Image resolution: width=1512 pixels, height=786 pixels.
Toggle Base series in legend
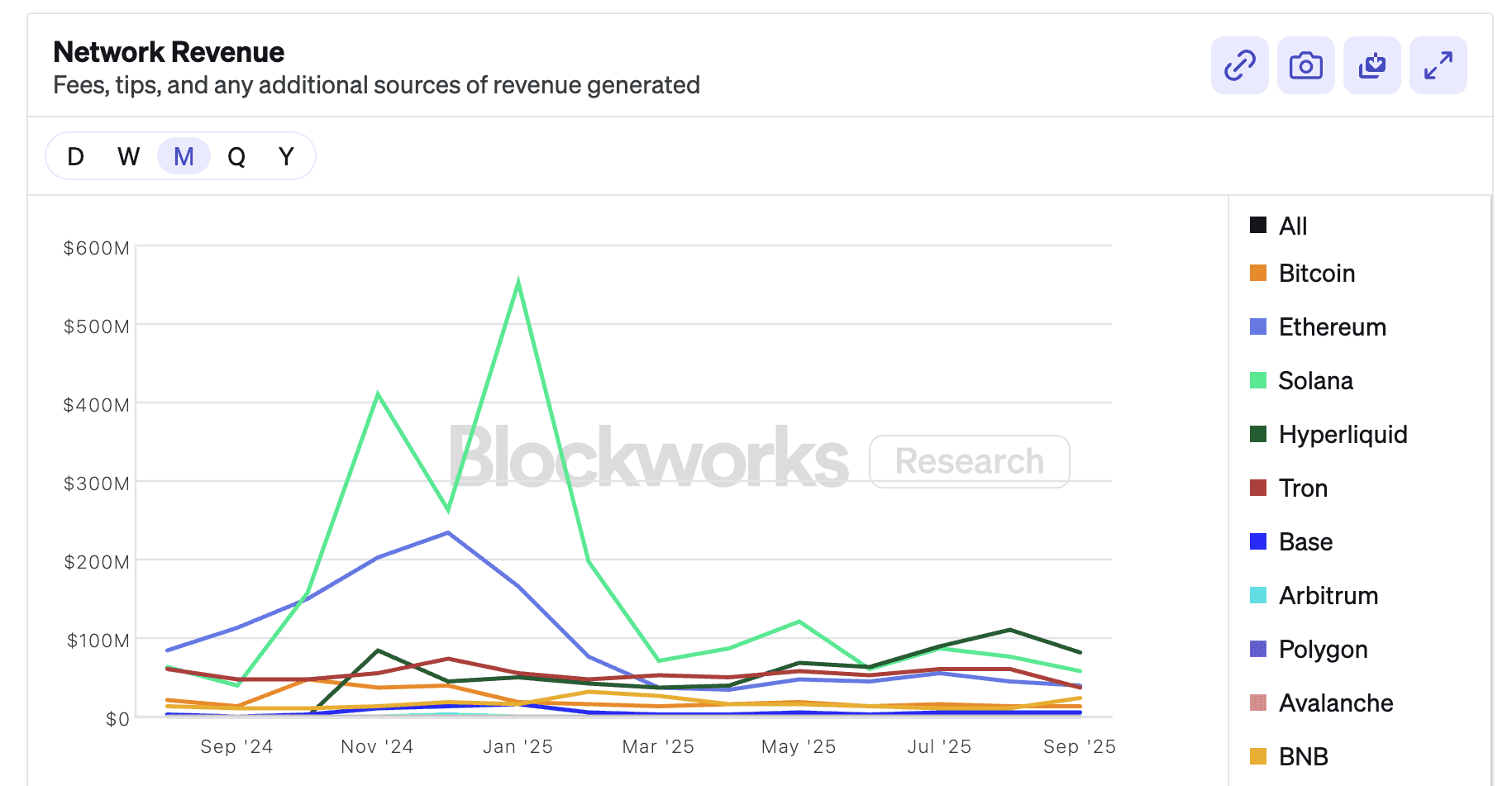point(1290,542)
